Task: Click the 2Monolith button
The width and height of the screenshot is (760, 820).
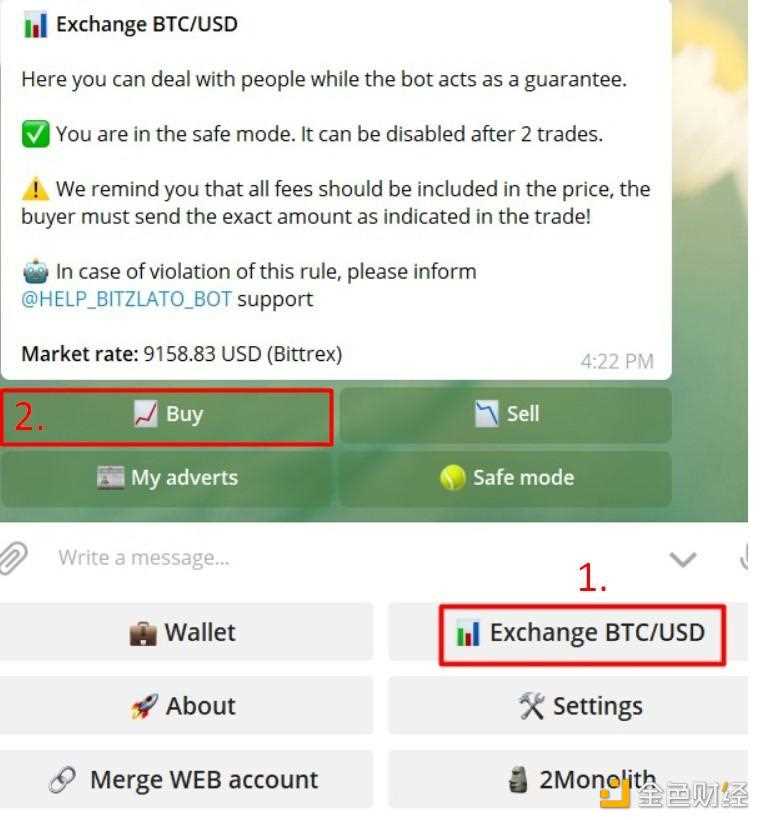Action: pos(568,779)
